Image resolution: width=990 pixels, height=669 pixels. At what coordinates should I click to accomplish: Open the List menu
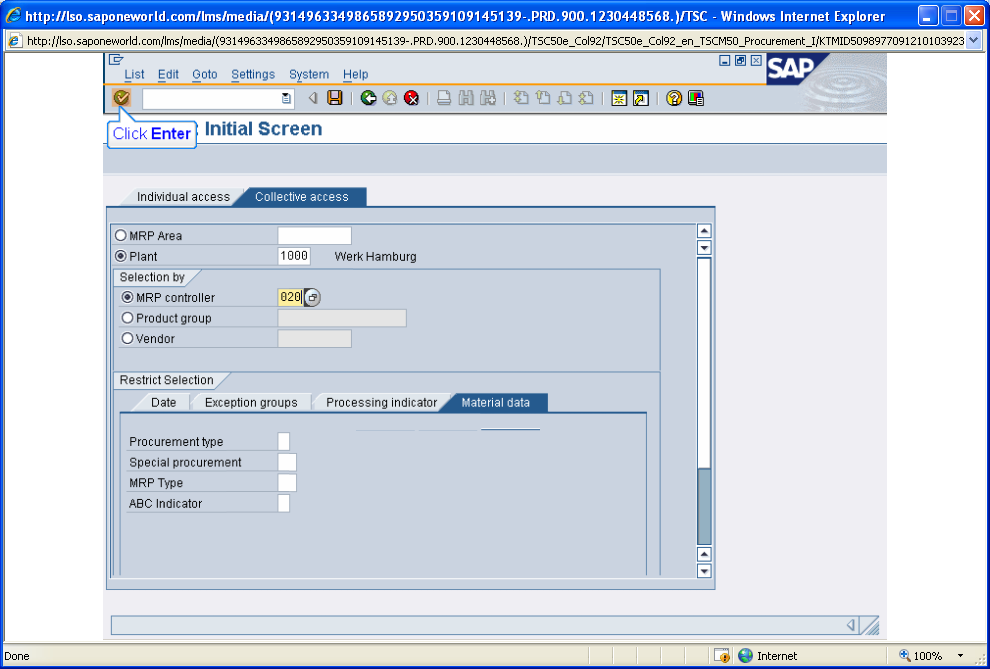(x=134, y=74)
